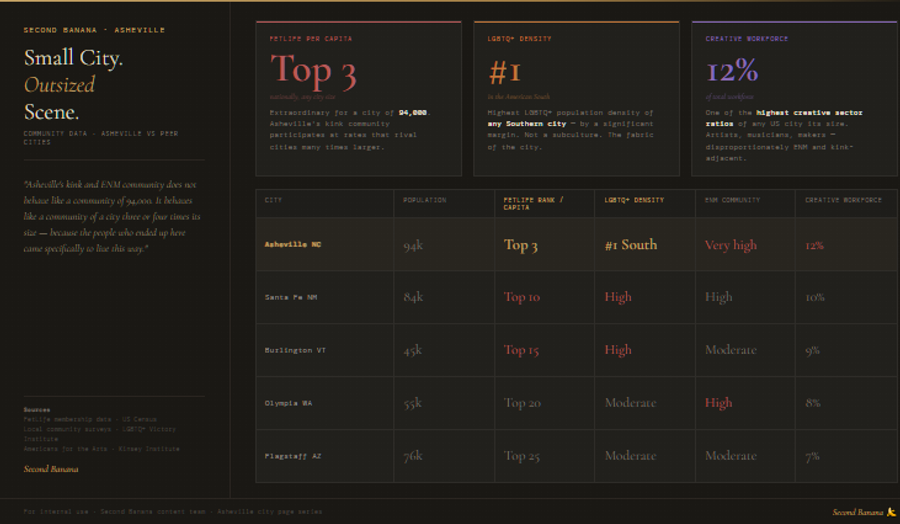This screenshot has width=900, height=524.
Task: Click the '55k' population cell
Action: coord(412,403)
